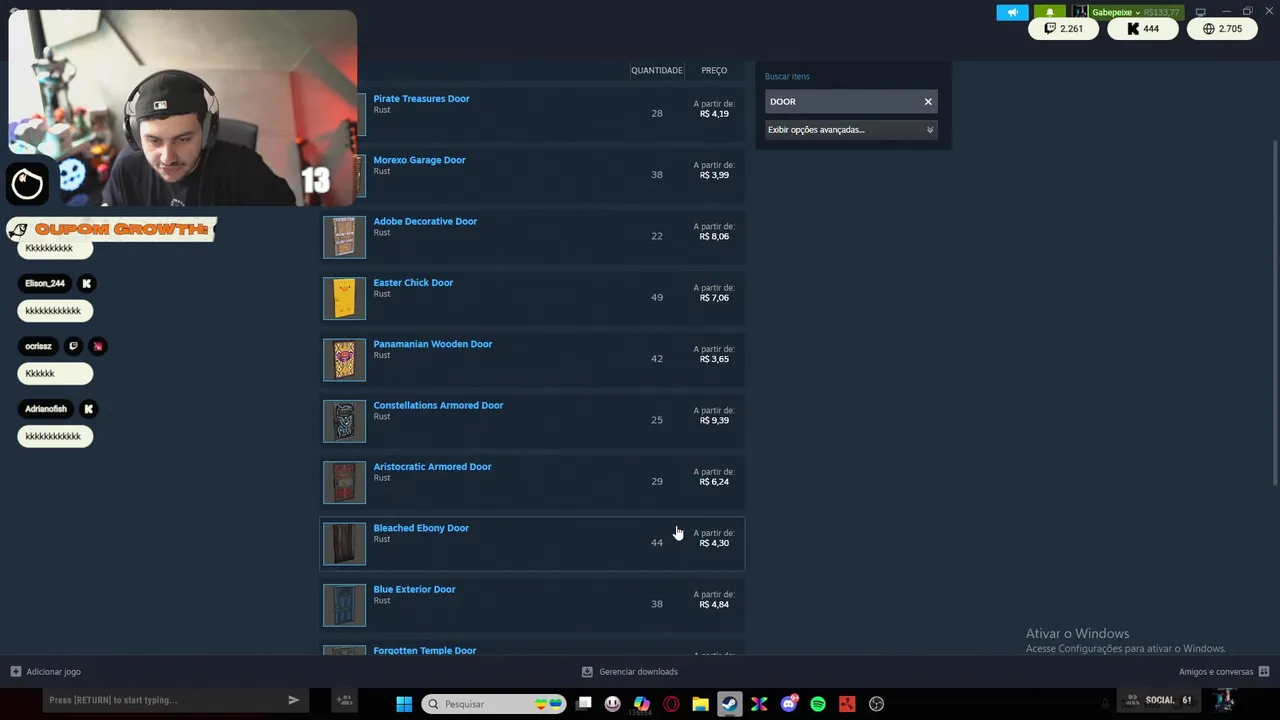
Task: Click the Panamanian Wooden Door thumbnail
Action: click(x=344, y=360)
